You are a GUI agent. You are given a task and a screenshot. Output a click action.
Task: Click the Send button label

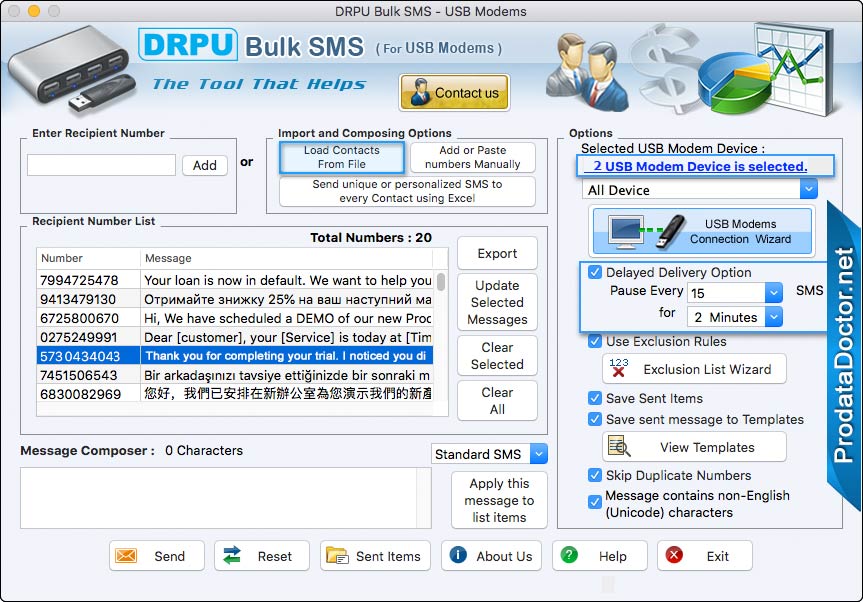point(170,556)
